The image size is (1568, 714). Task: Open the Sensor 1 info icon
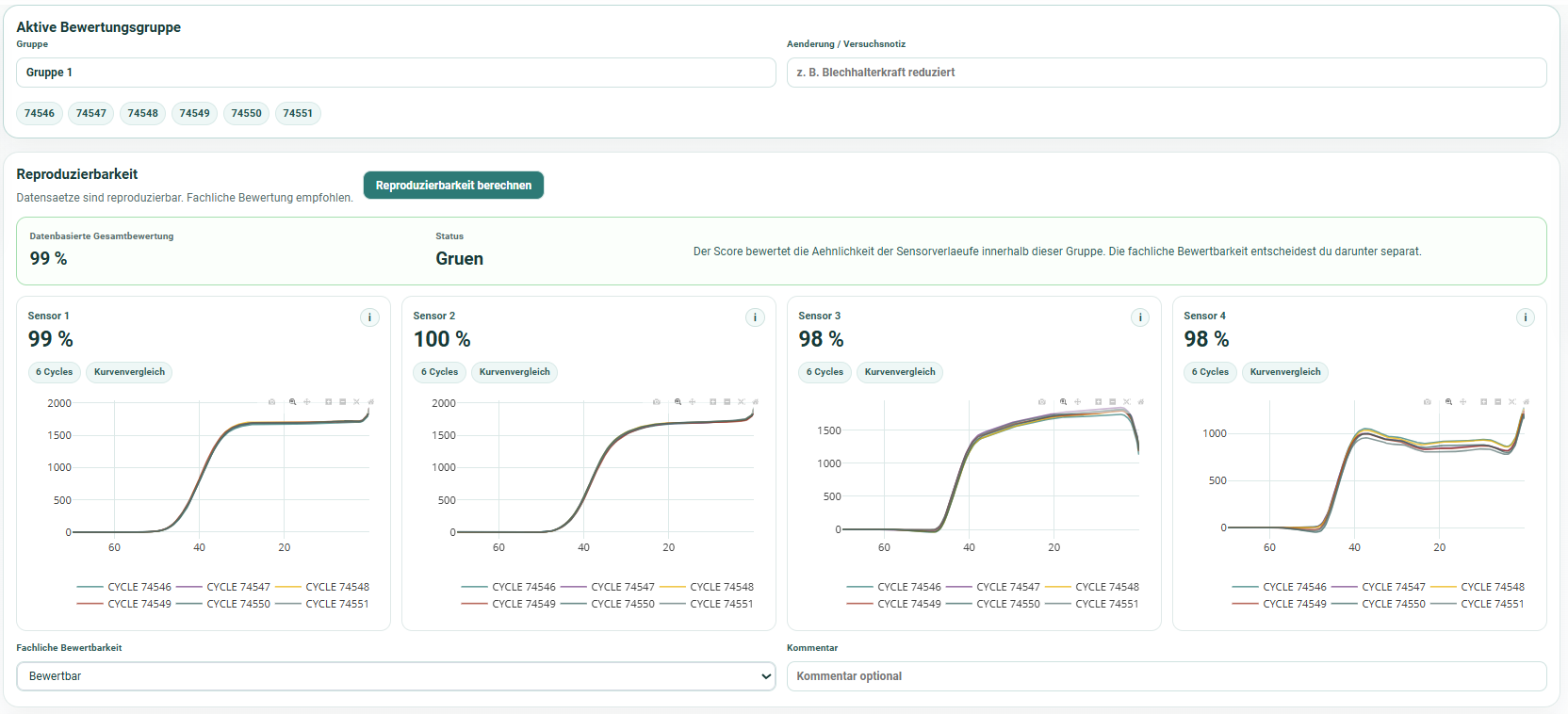(x=369, y=317)
